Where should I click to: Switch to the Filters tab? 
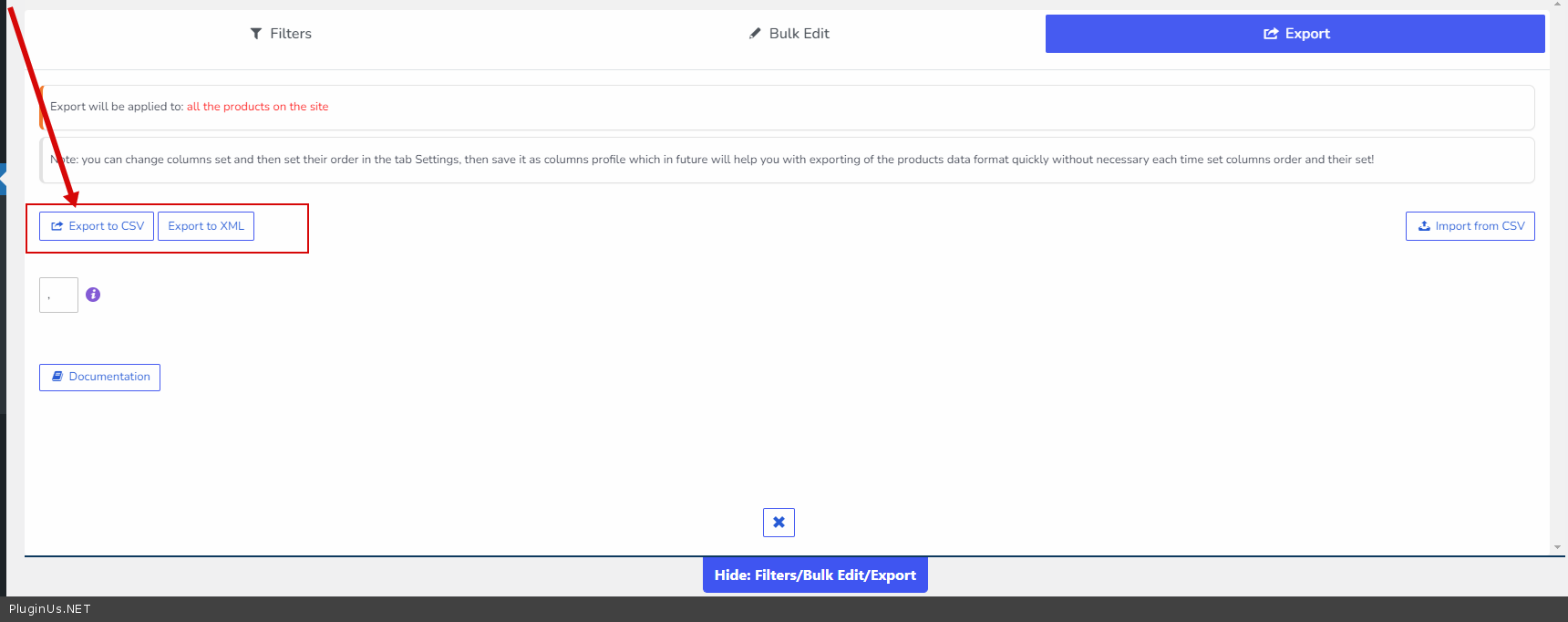click(x=281, y=34)
